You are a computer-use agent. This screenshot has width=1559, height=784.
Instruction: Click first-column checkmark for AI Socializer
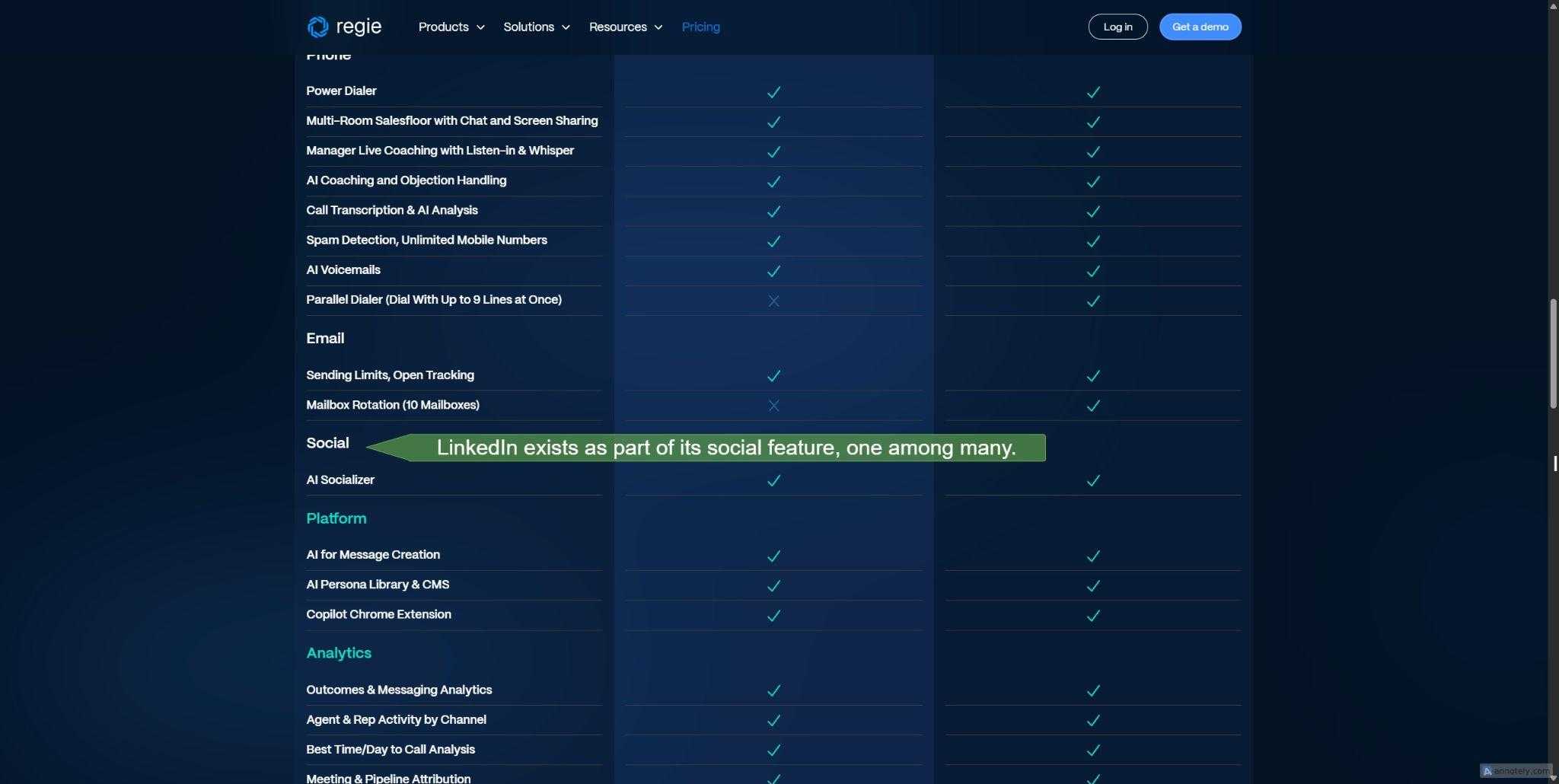coord(773,480)
